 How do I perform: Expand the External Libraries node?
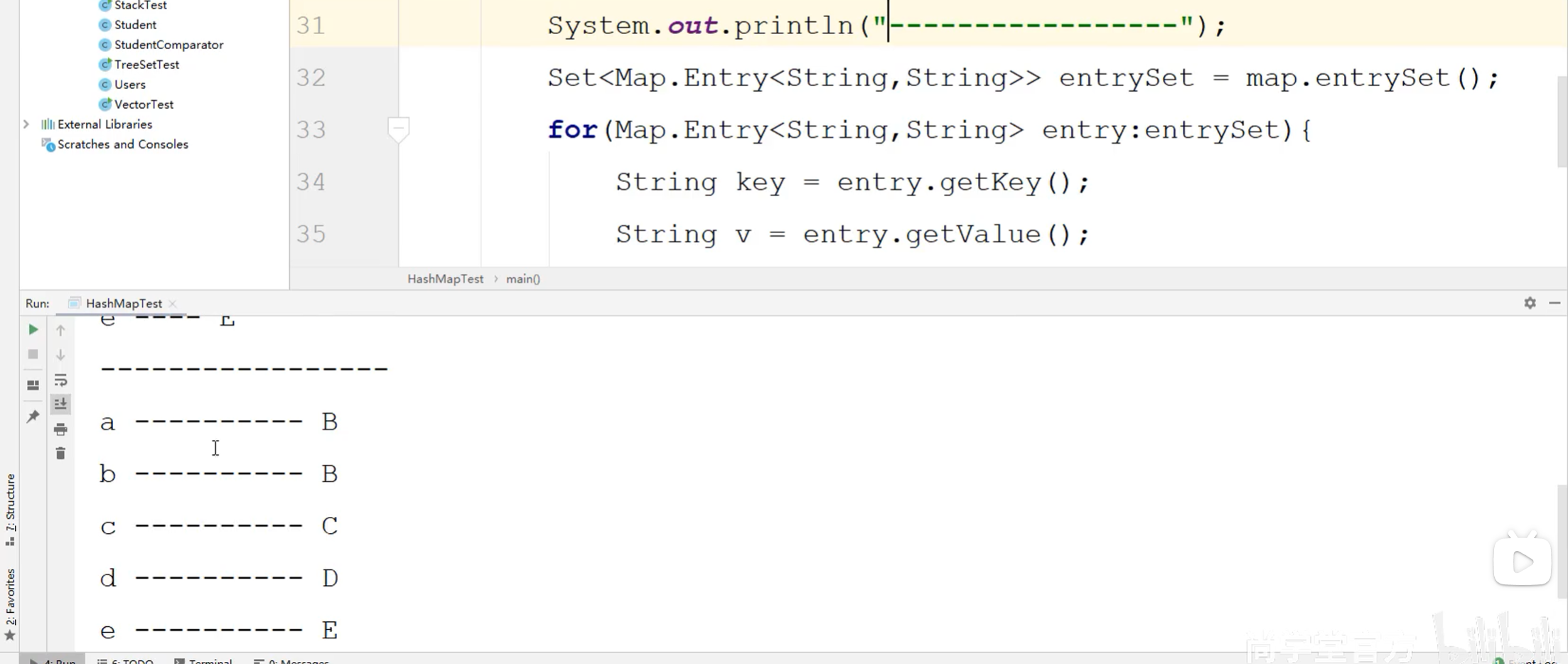click(x=26, y=124)
